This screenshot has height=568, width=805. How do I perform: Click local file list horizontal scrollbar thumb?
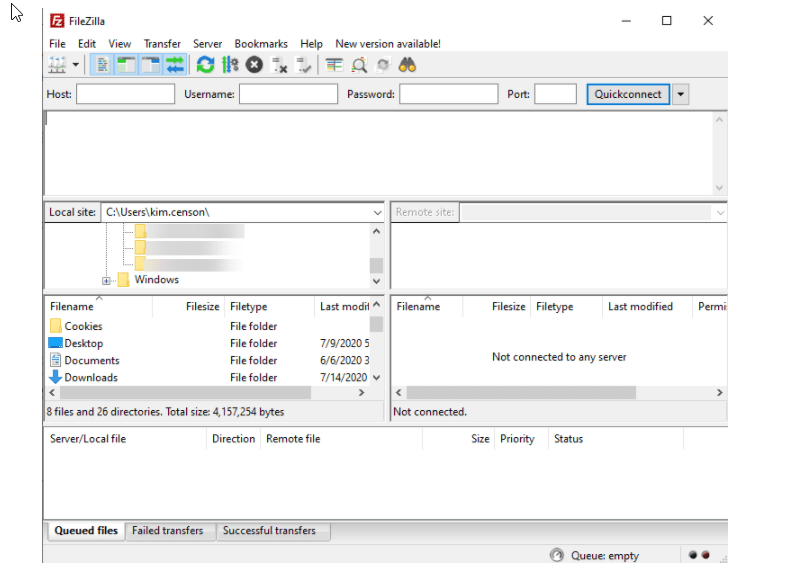(x=185, y=392)
